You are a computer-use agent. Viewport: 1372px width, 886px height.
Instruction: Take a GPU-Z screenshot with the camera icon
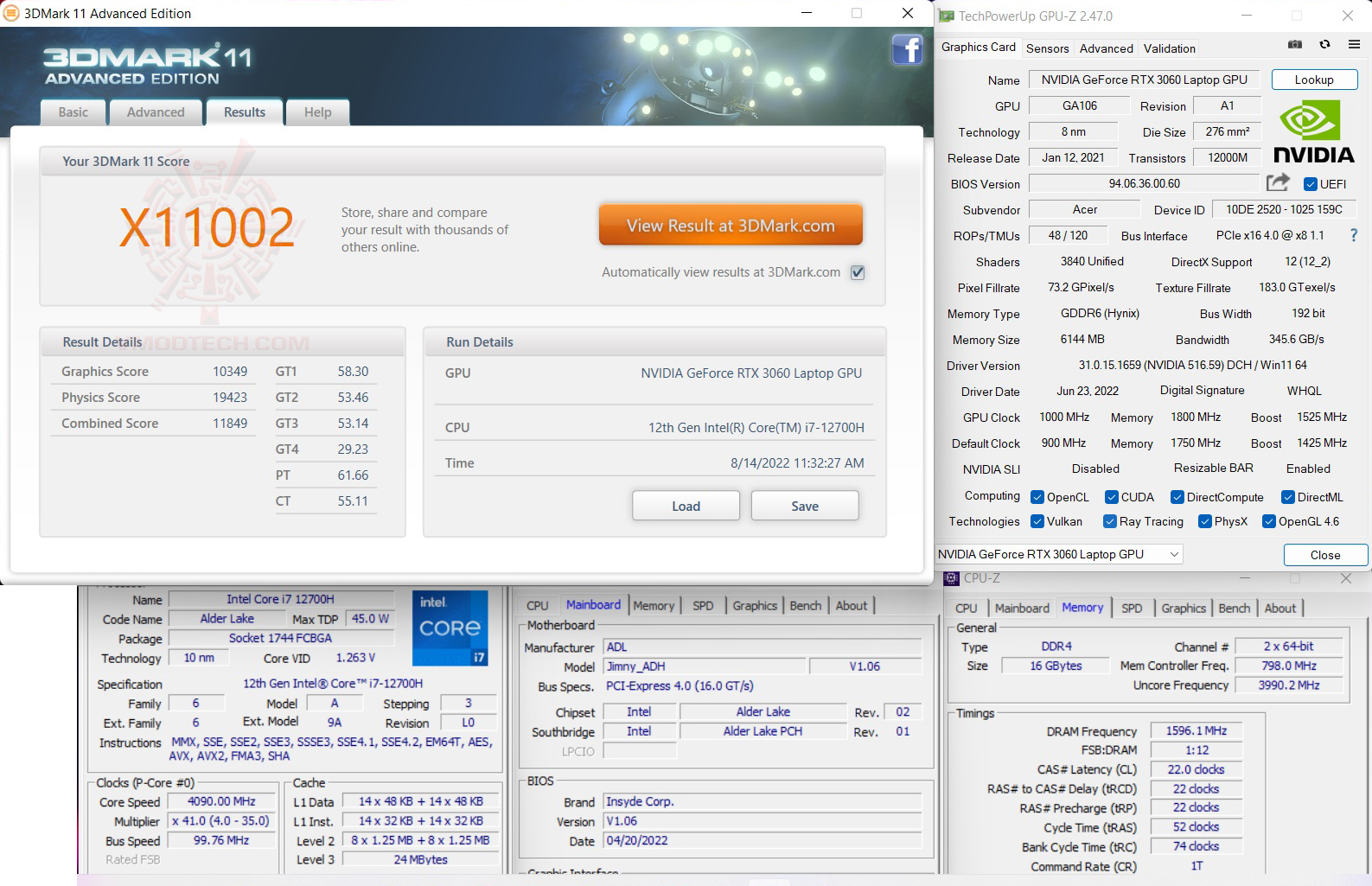pos(1295,44)
